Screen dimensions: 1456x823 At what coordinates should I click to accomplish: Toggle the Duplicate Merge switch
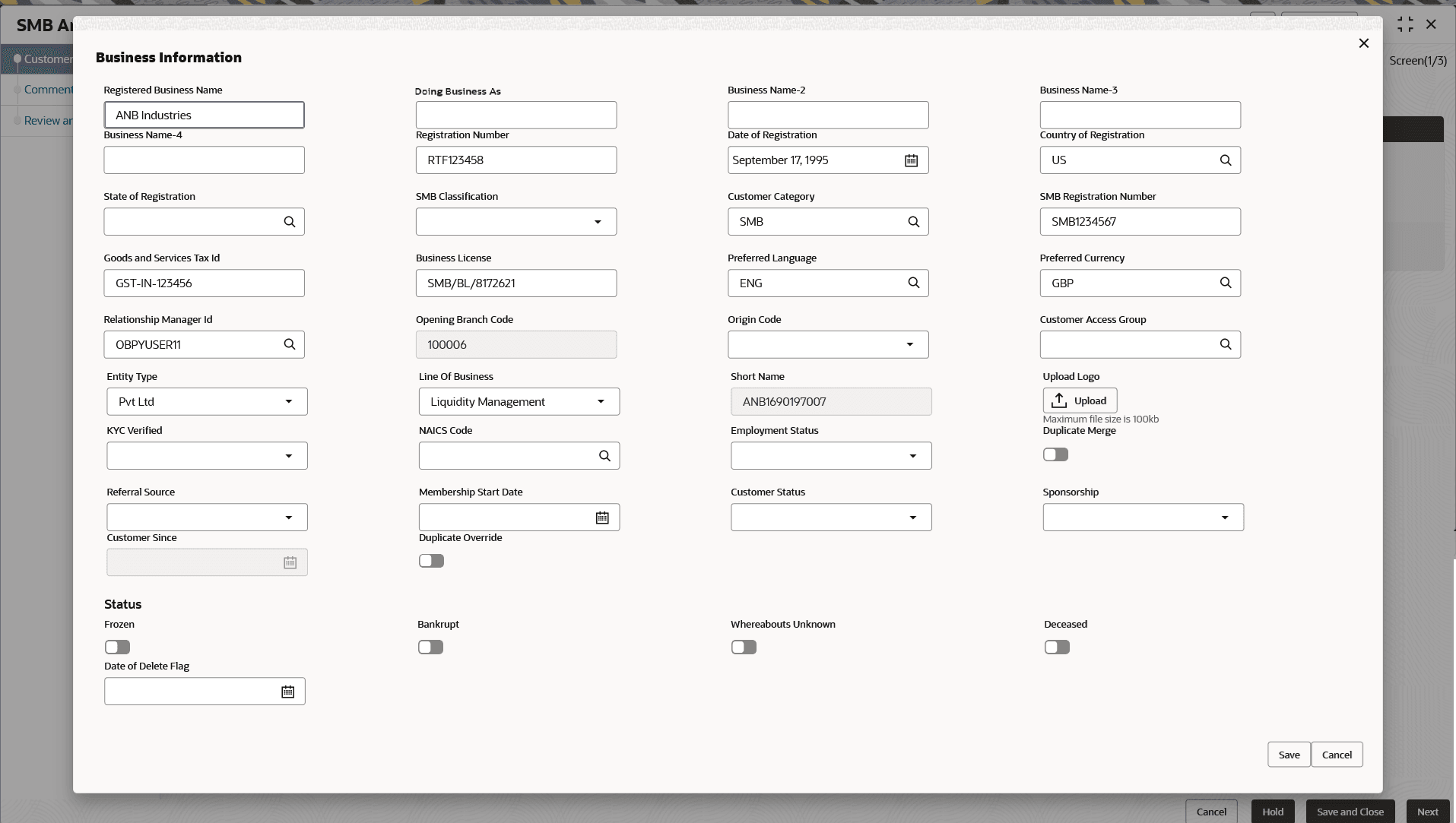coord(1055,454)
